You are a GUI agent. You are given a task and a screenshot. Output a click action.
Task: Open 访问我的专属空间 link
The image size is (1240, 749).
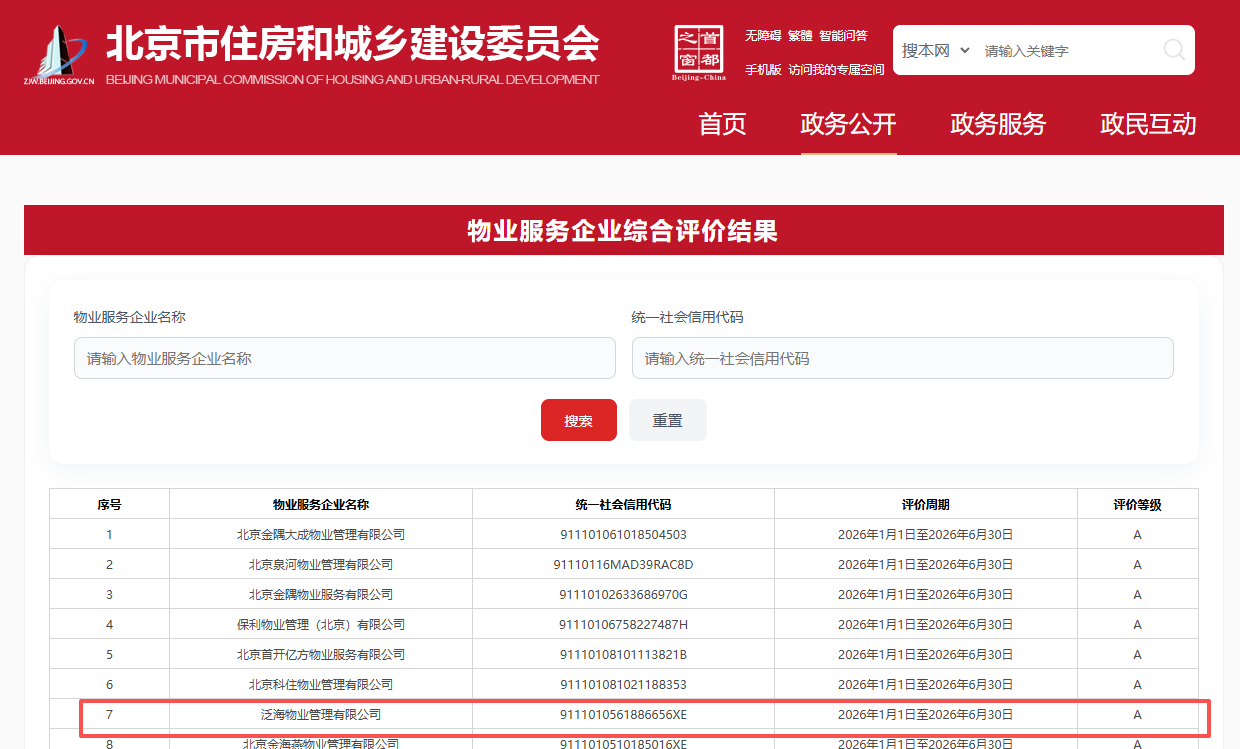tap(837, 70)
